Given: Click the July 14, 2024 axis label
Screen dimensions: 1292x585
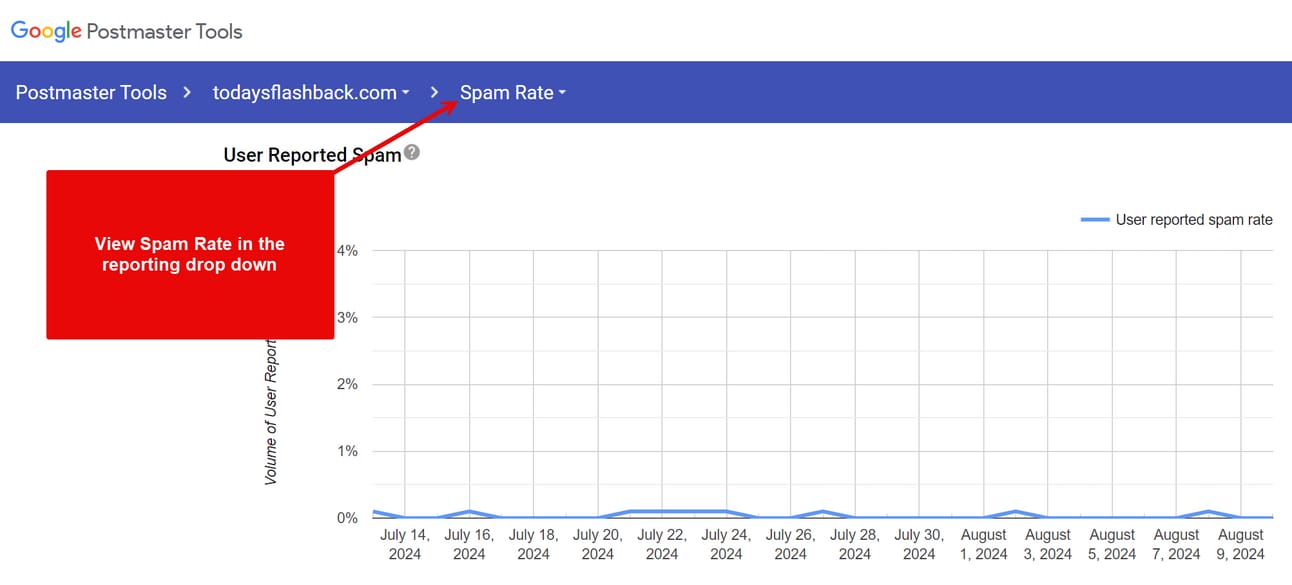Looking at the screenshot, I should pos(405,544).
